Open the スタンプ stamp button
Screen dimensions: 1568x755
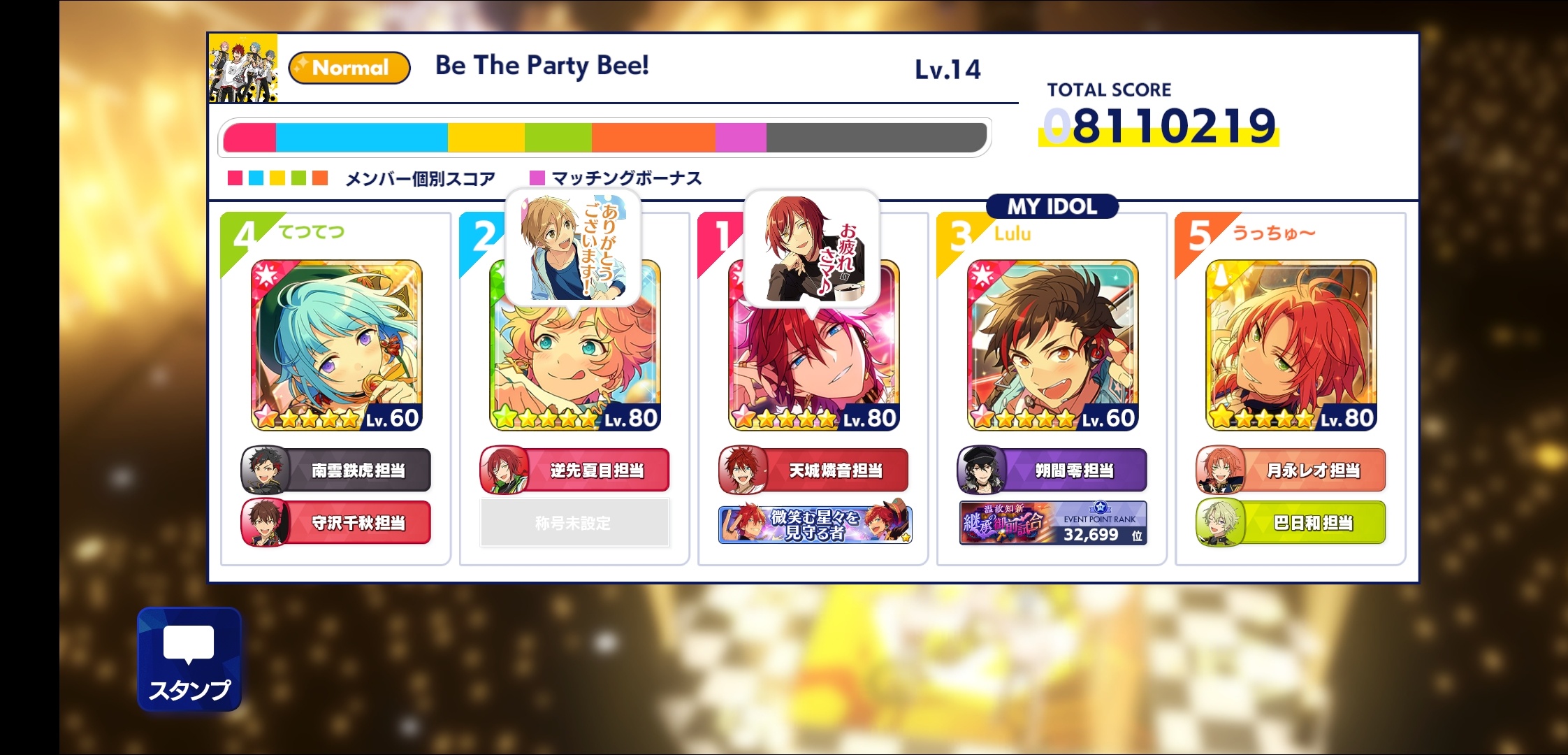(189, 659)
